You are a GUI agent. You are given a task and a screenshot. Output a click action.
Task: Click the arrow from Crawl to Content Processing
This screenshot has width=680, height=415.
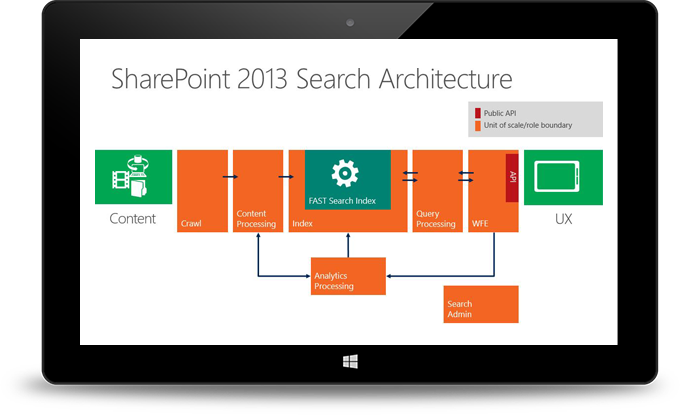coord(230,176)
